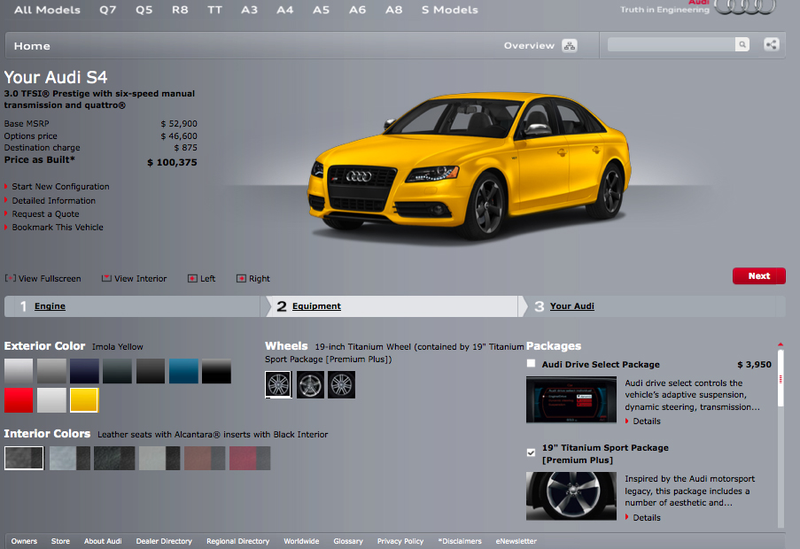Image resolution: width=800 pixels, height=549 pixels.
Task: Select the light gray interior swatch
Action: (x=159, y=458)
